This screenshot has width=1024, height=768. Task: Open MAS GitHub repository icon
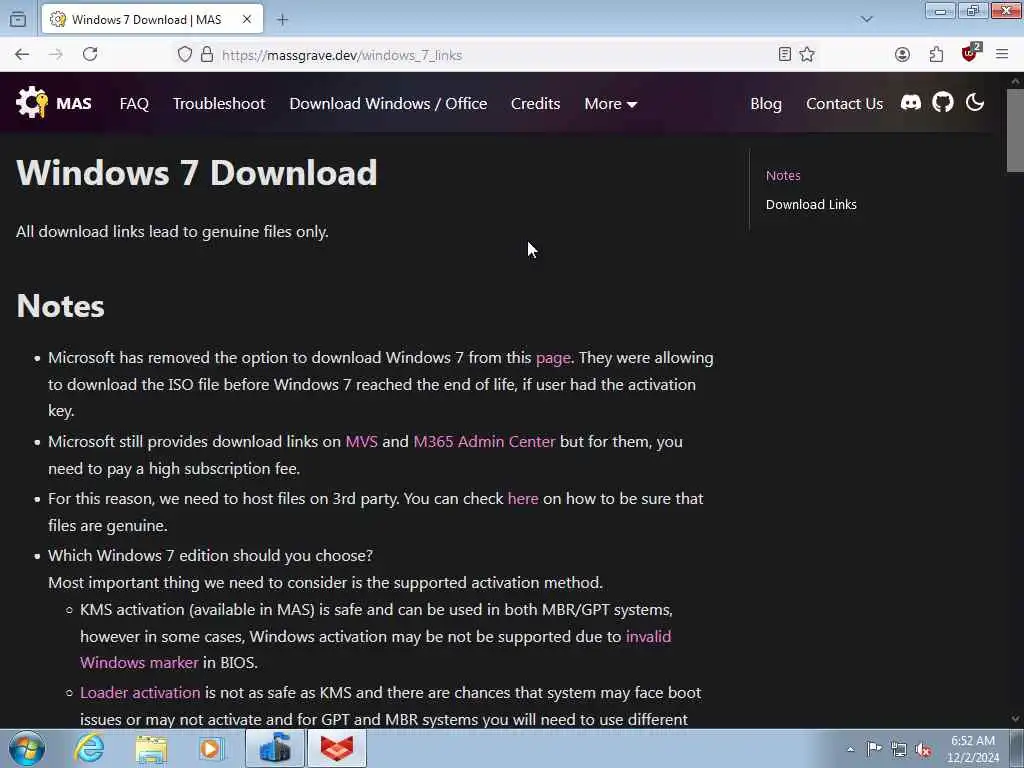coord(942,103)
